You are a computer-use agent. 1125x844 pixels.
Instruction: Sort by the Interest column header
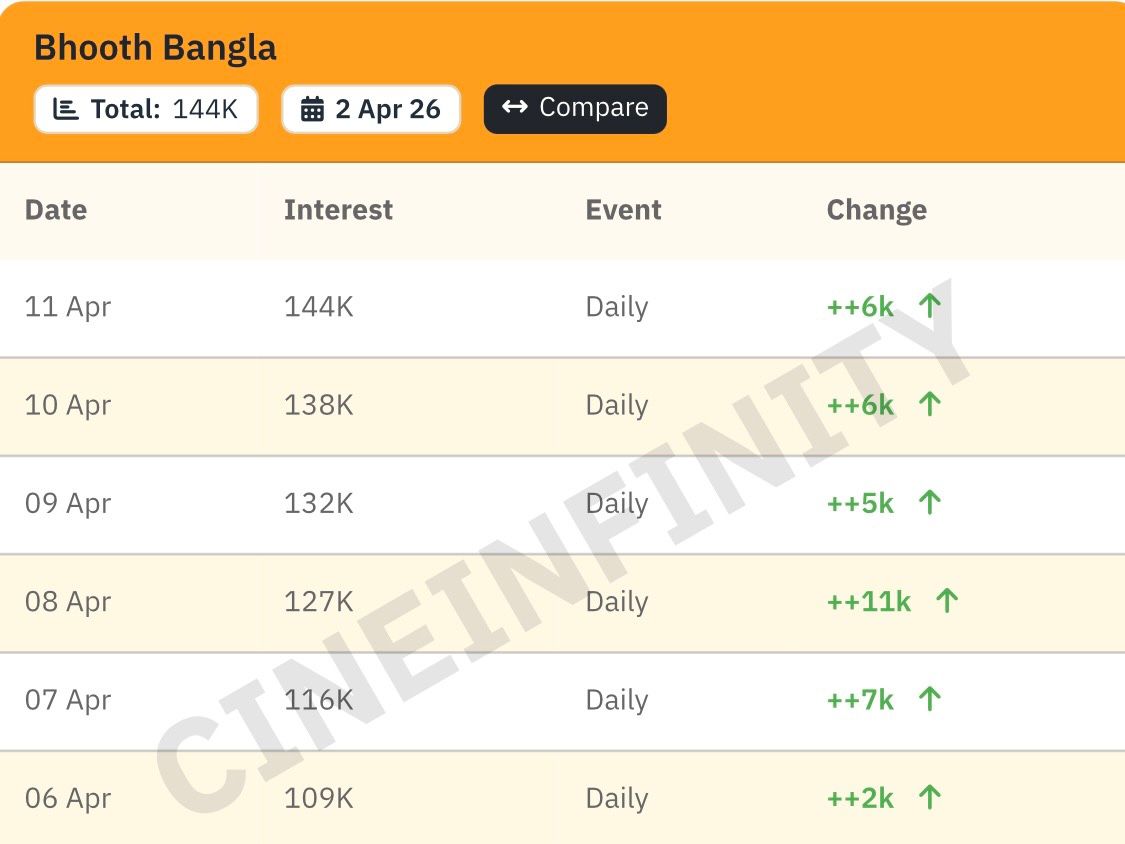pyautogui.click(x=338, y=210)
